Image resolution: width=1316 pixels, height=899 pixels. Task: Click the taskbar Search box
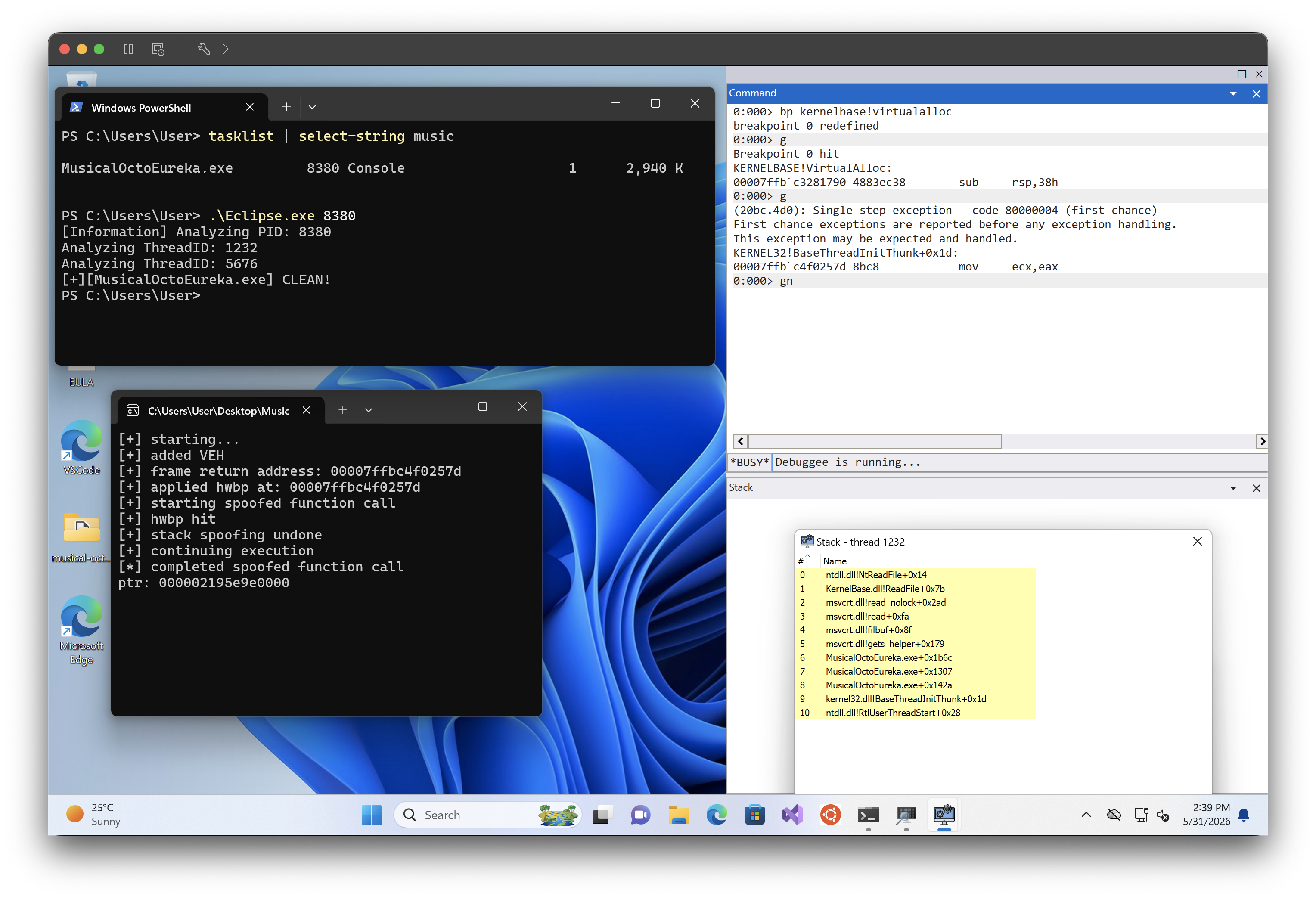point(487,815)
